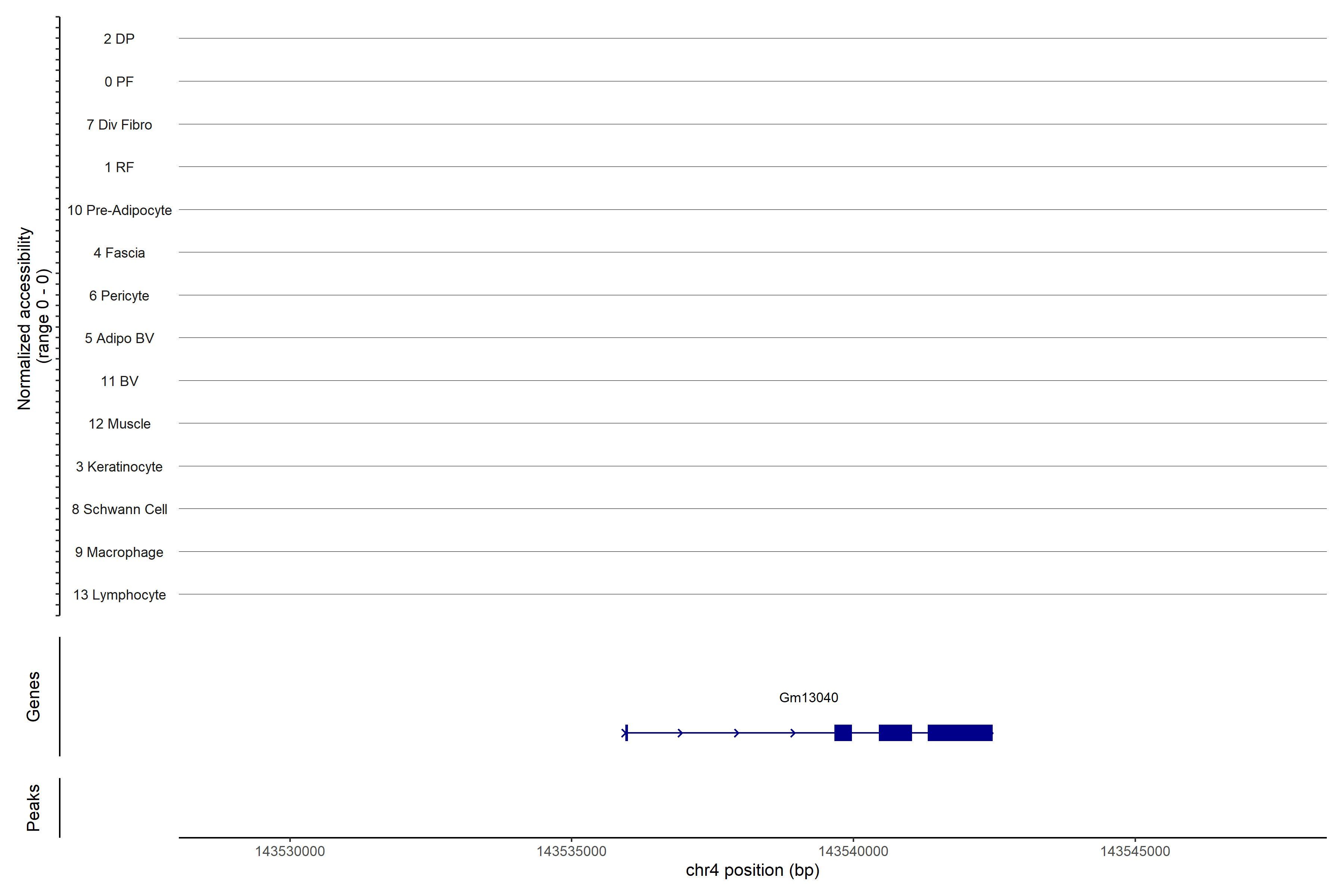1344x896 pixels.
Task: Click the 143540000 axis tick label
Action: pyautogui.click(x=853, y=852)
